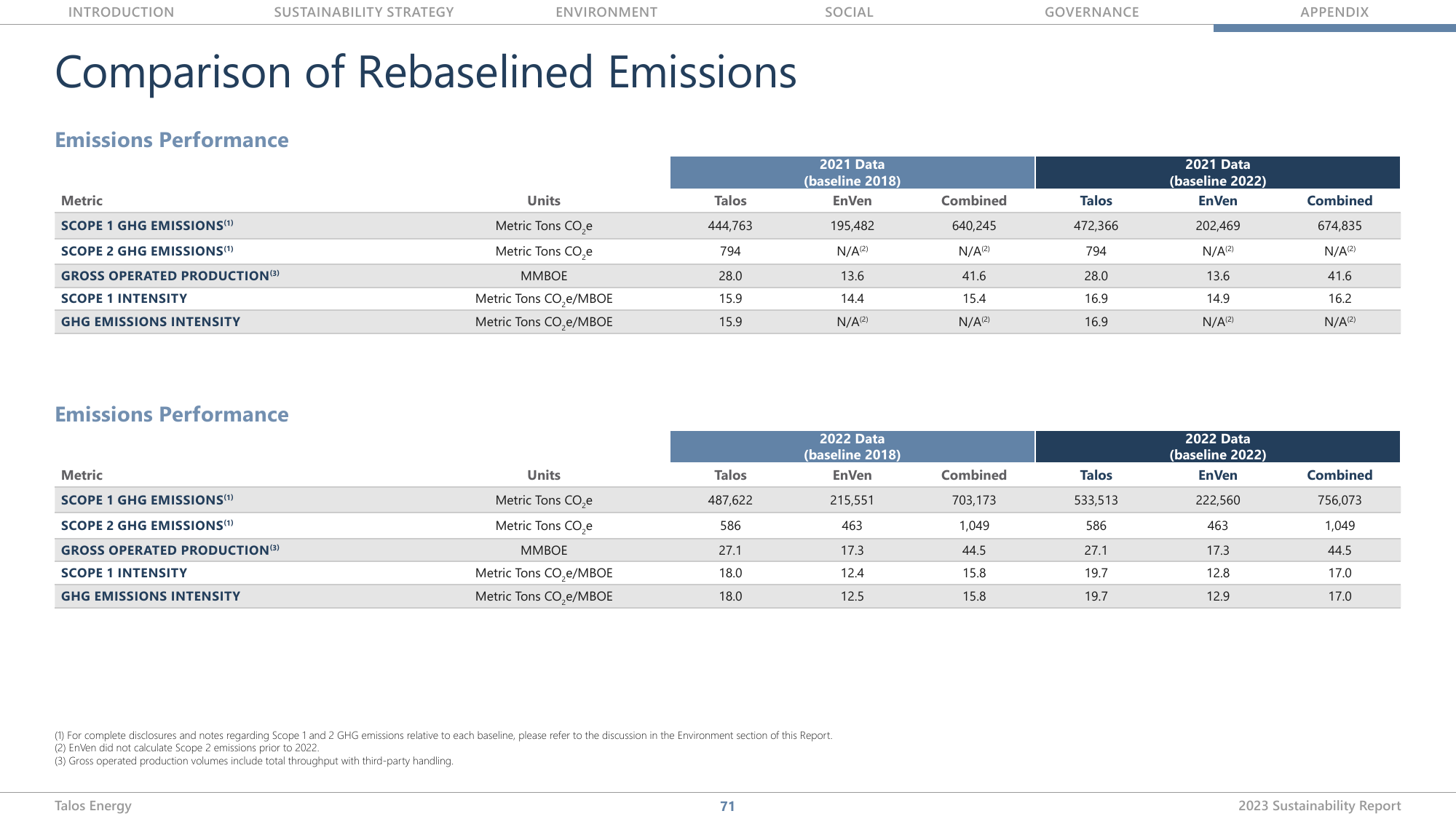
Task: Click footnote (2) about EnVen Scope 2
Action: [187, 748]
